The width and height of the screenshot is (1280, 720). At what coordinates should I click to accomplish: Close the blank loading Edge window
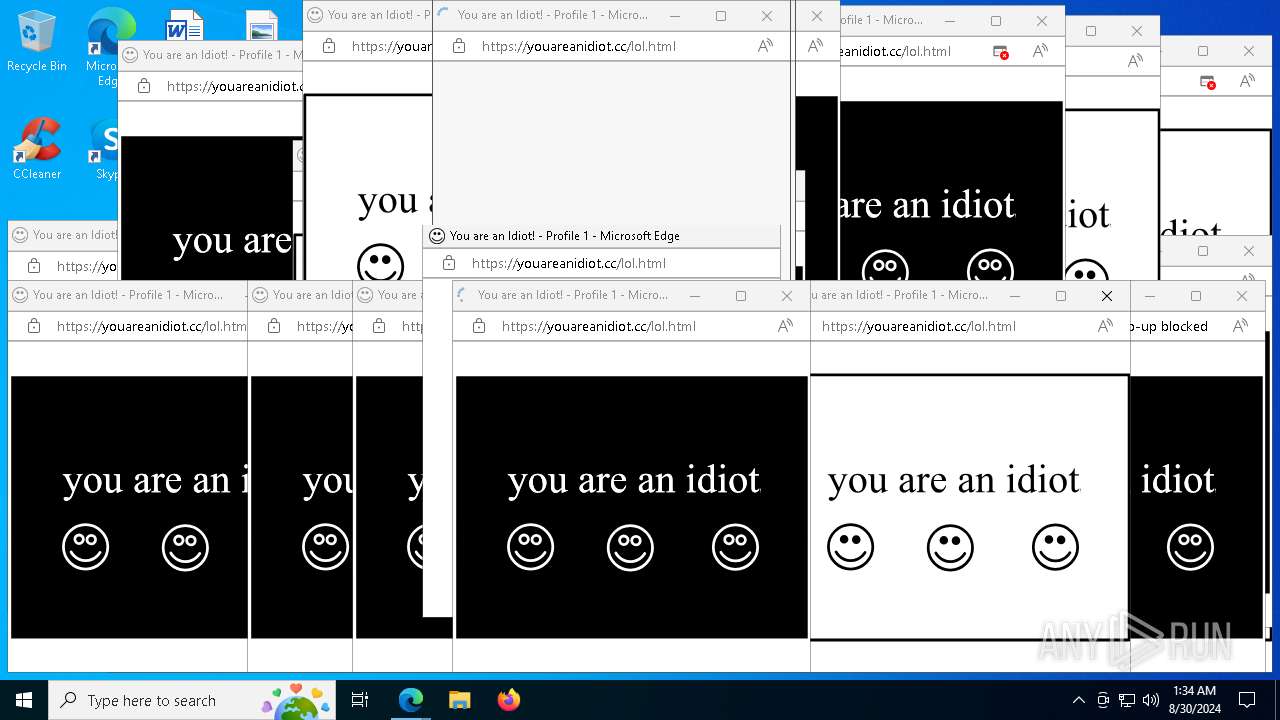pyautogui.click(x=766, y=16)
